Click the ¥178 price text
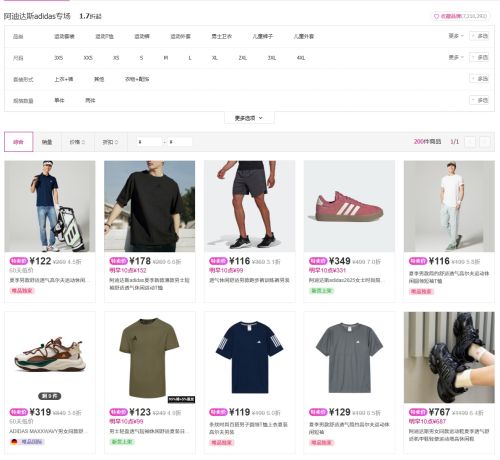This screenshot has width=500, height=460. 140,261
